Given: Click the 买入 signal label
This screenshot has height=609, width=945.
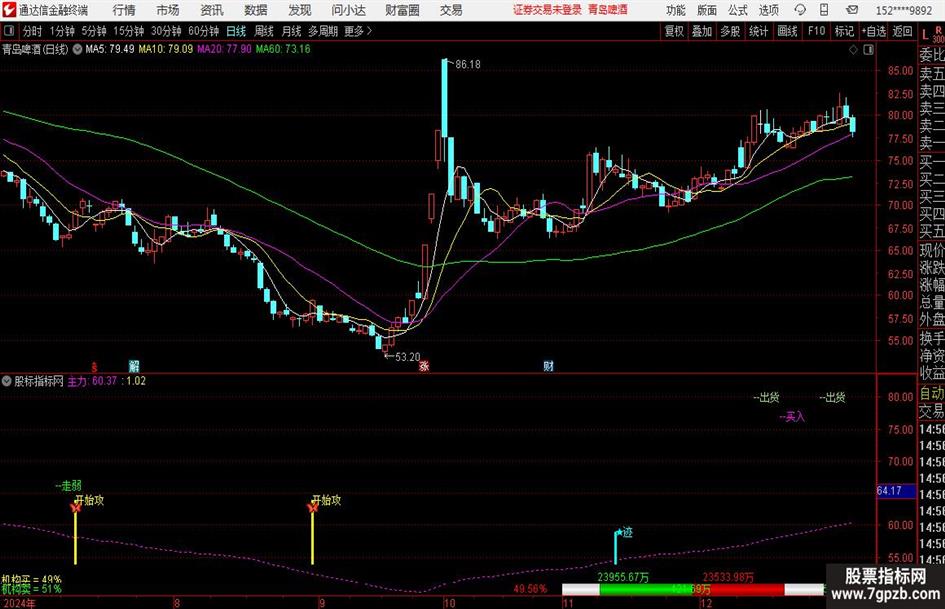Looking at the screenshot, I should [x=793, y=417].
